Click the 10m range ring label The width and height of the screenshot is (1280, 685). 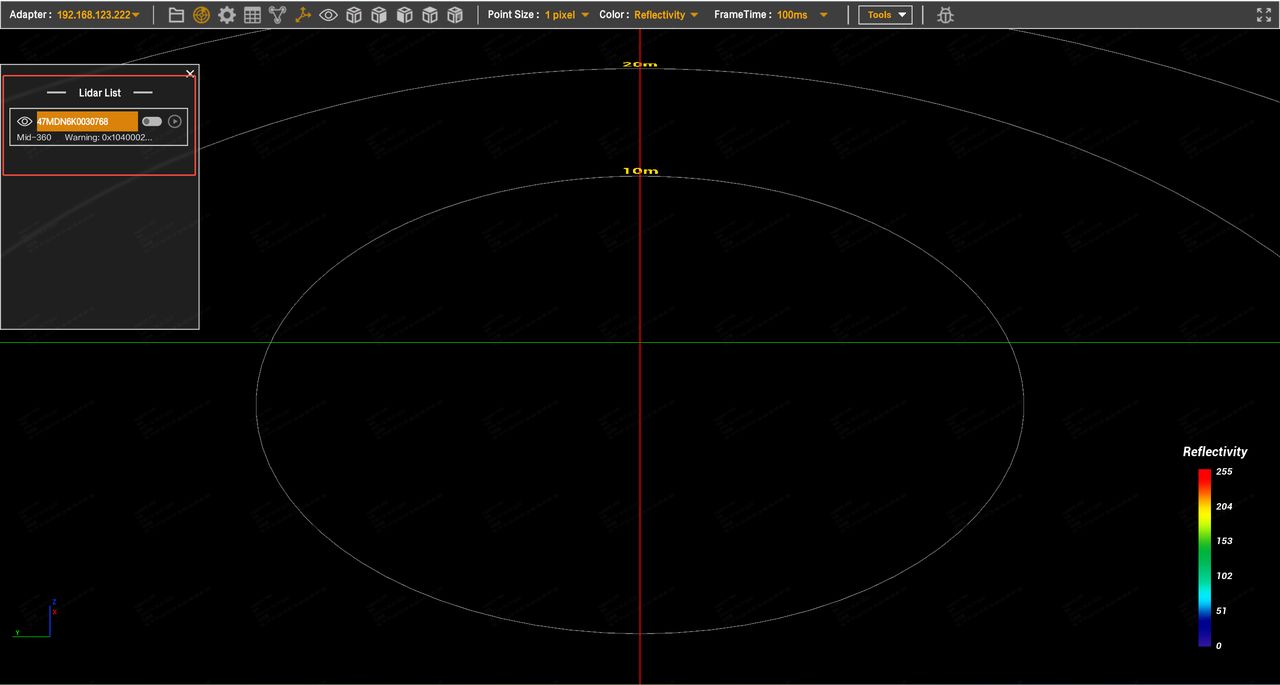(x=640, y=171)
